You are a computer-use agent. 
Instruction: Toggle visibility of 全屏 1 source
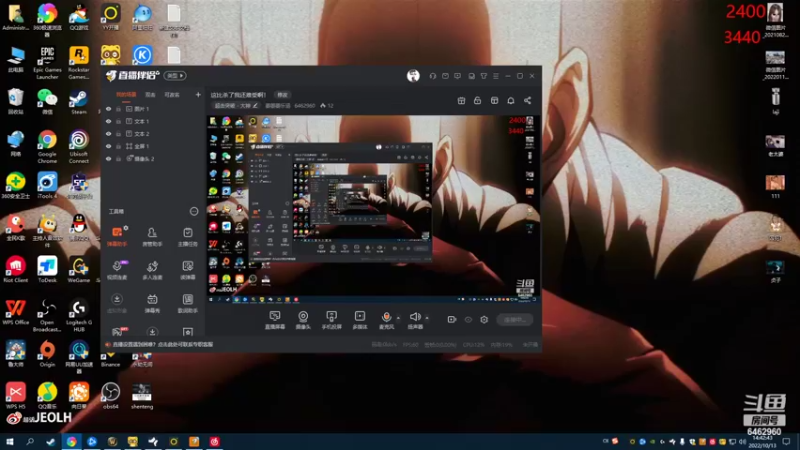pos(108,146)
